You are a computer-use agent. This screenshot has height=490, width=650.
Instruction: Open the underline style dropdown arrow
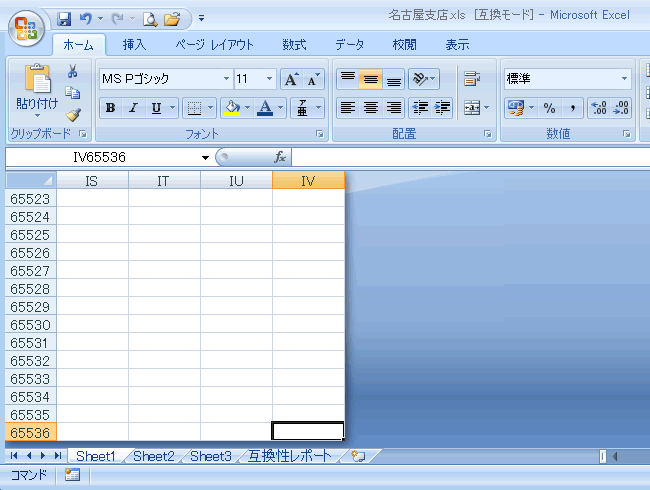(x=172, y=108)
